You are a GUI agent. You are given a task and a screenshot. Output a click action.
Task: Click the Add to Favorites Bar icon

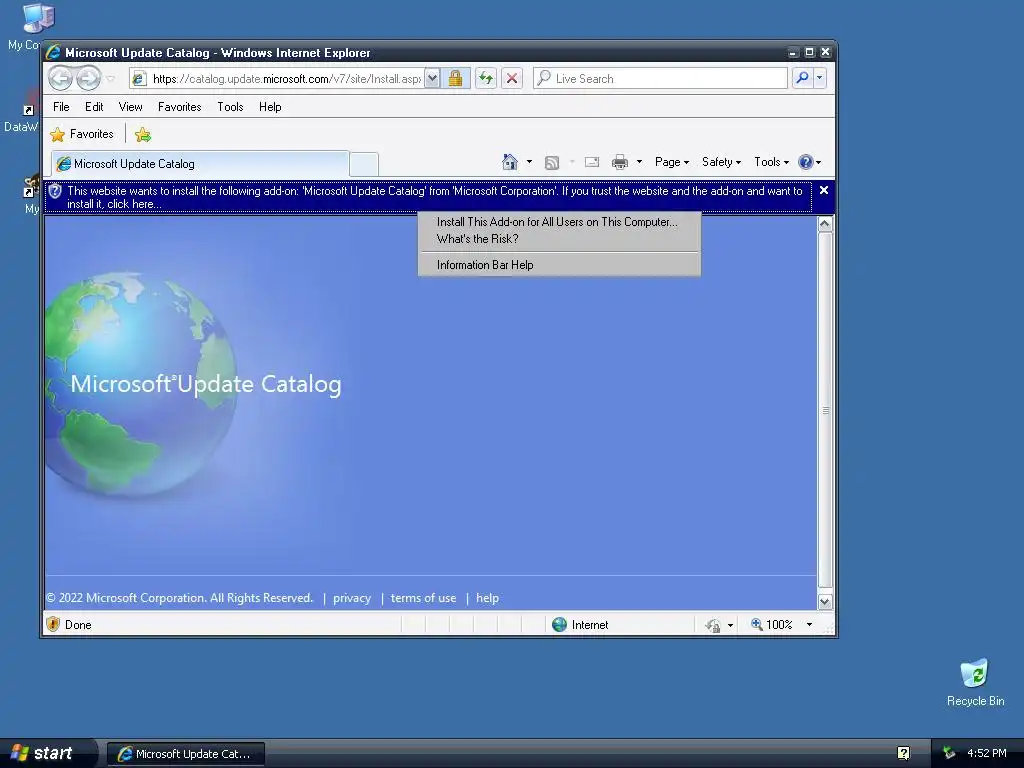[x=142, y=135]
